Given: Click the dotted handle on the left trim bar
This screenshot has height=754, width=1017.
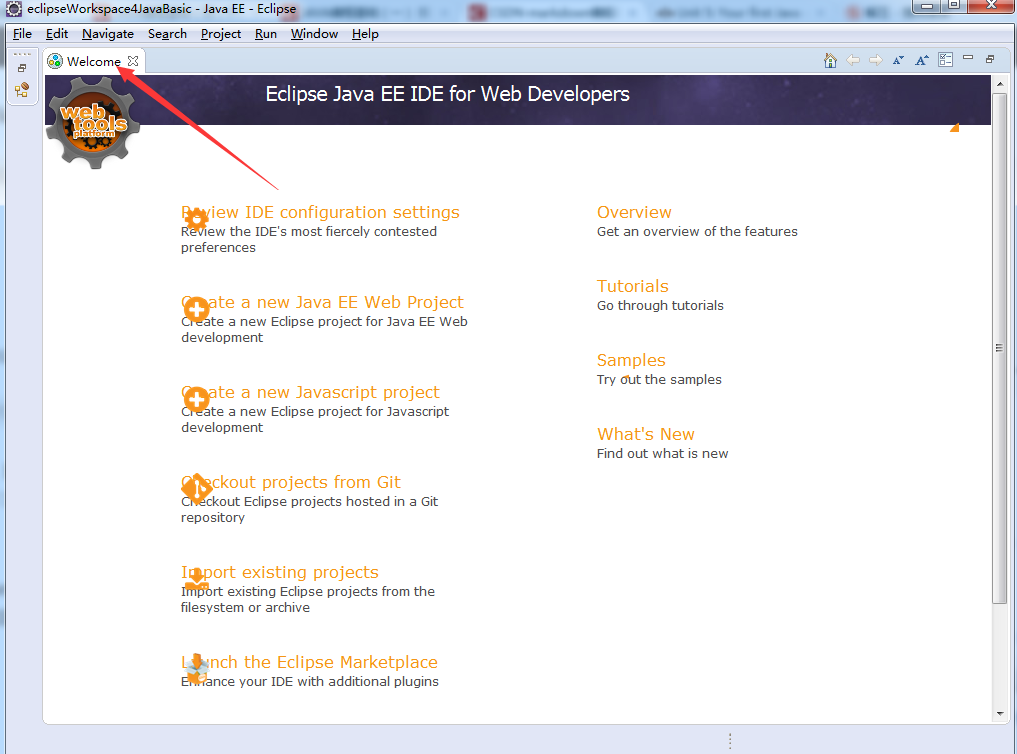Looking at the screenshot, I should tap(22, 54).
